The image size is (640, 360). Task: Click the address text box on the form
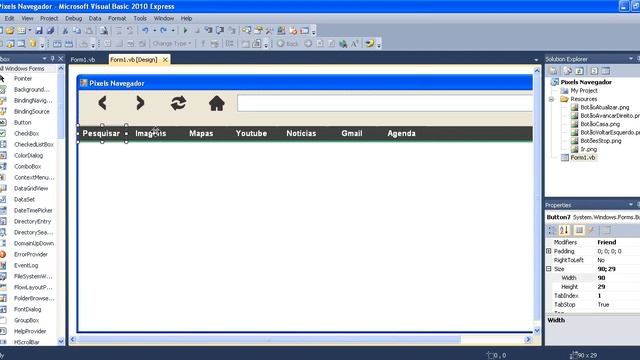tap(385, 103)
